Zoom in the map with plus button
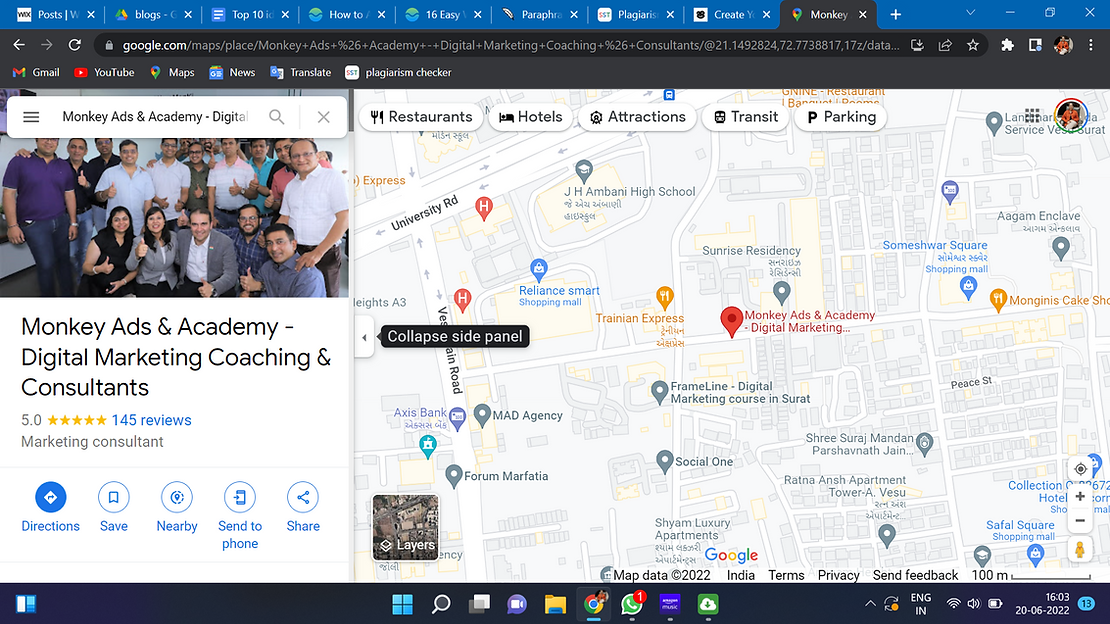 (1080, 497)
